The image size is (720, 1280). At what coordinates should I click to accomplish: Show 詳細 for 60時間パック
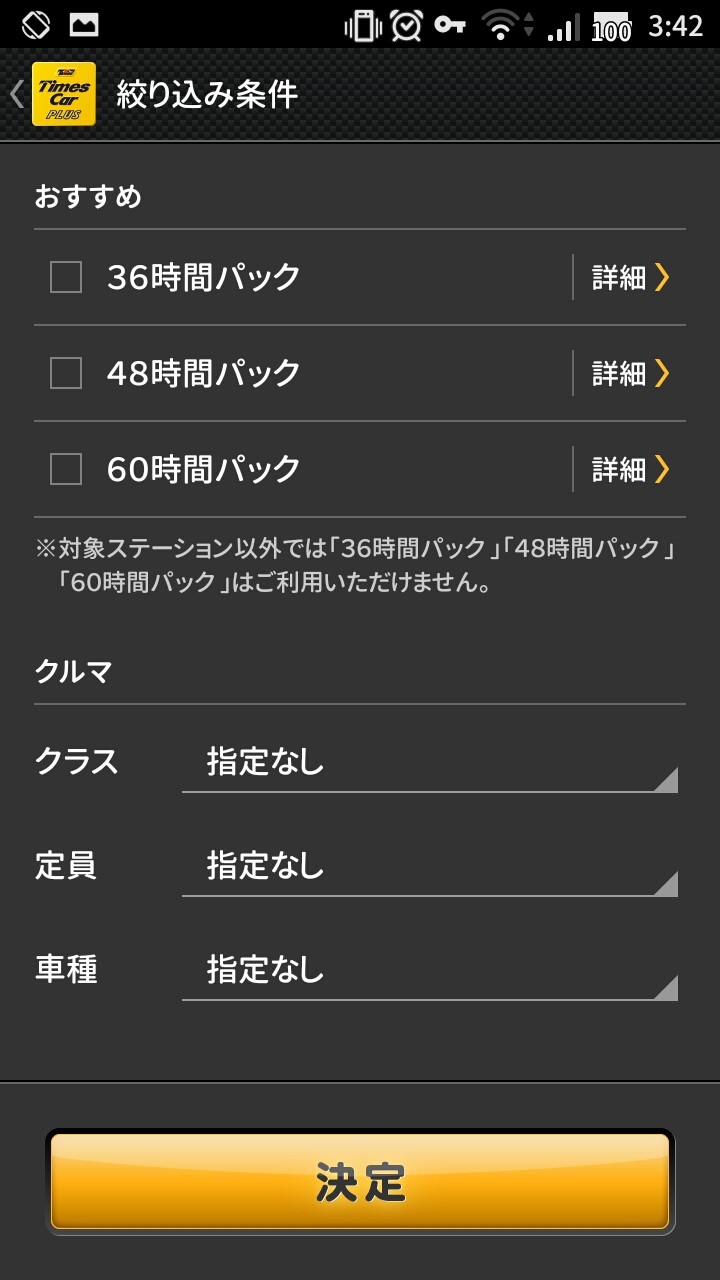630,469
